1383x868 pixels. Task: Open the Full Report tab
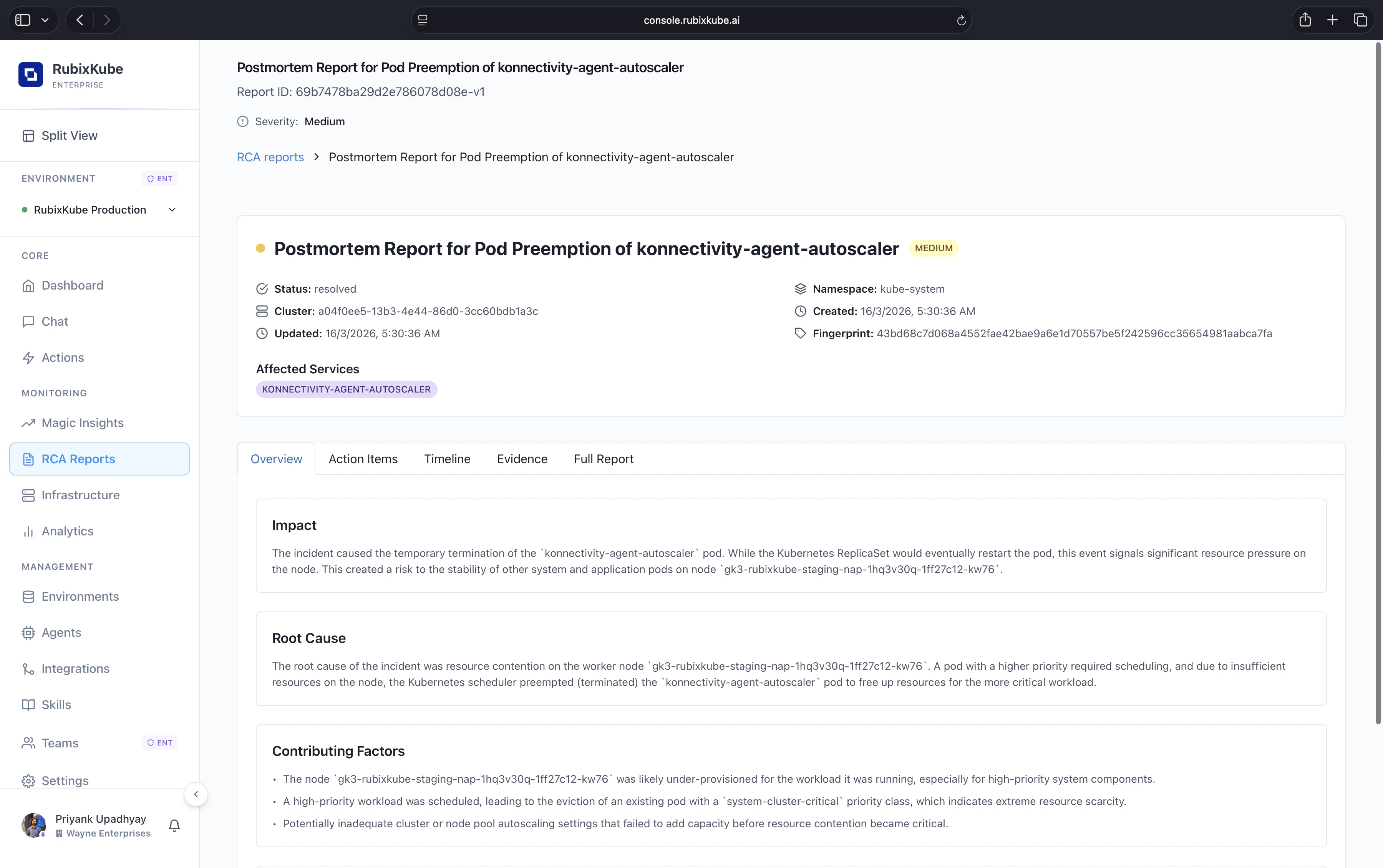click(604, 459)
